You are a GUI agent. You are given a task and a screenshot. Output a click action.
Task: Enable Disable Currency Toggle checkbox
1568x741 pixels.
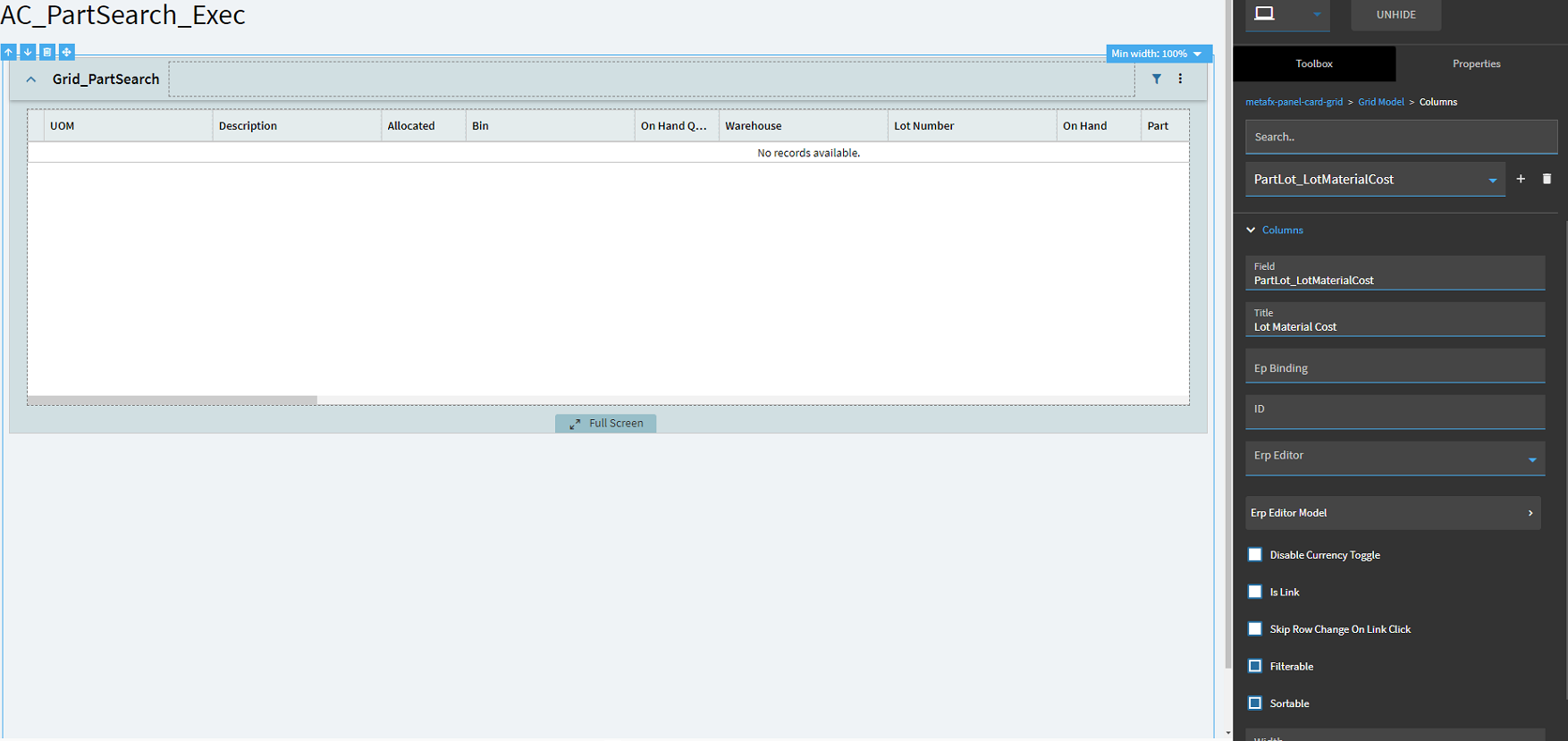(x=1255, y=555)
